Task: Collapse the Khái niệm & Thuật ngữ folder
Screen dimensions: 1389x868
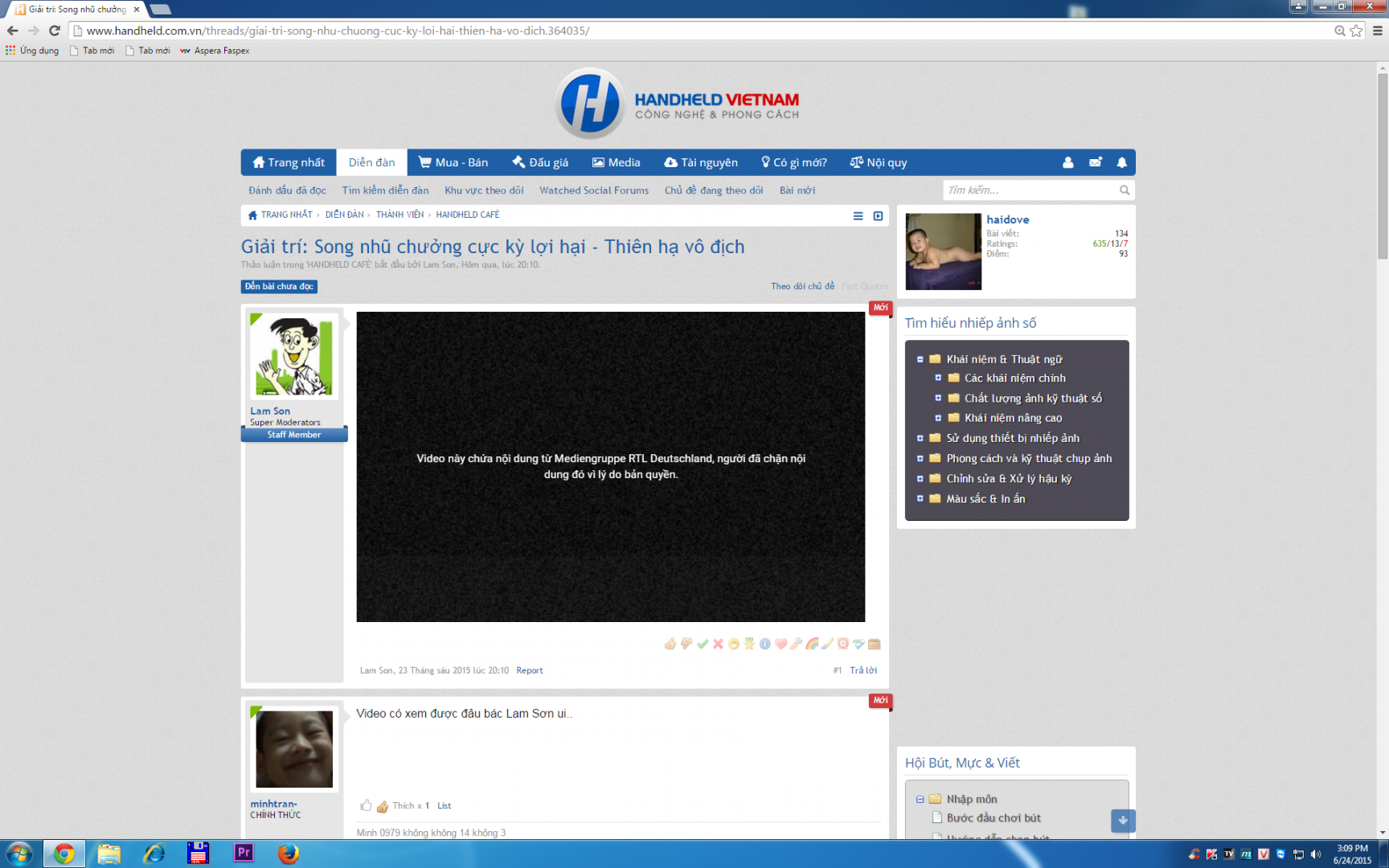Action: click(x=920, y=359)
